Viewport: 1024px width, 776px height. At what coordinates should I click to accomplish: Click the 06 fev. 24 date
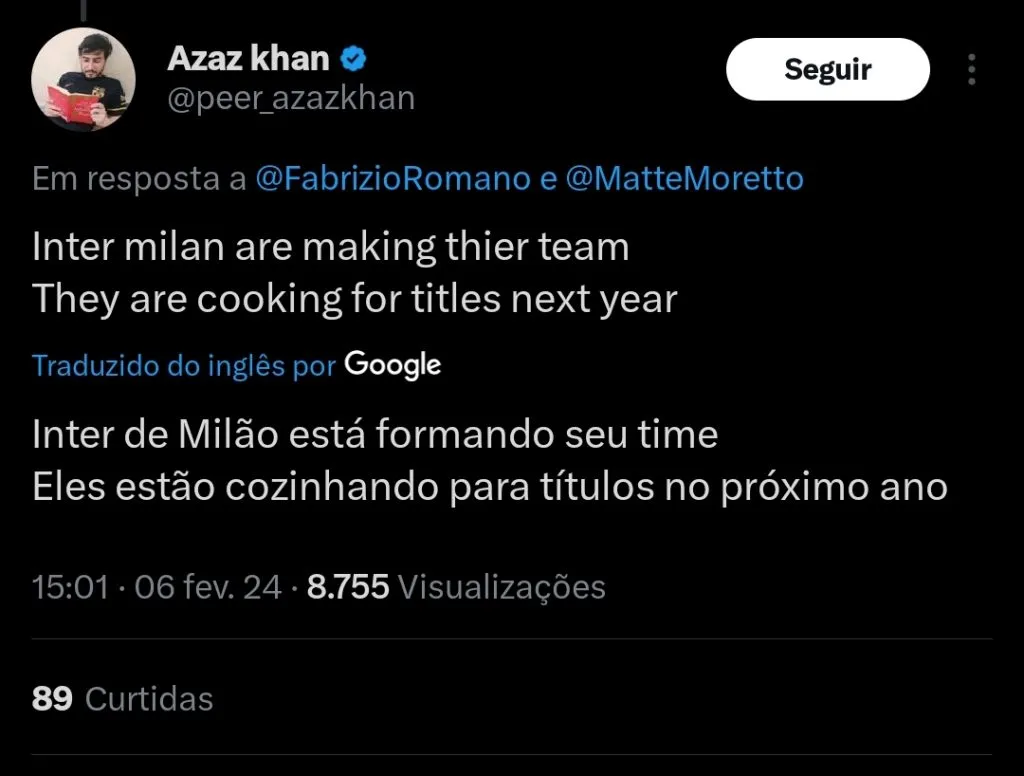pyautogui.click(x=208, y=587)
